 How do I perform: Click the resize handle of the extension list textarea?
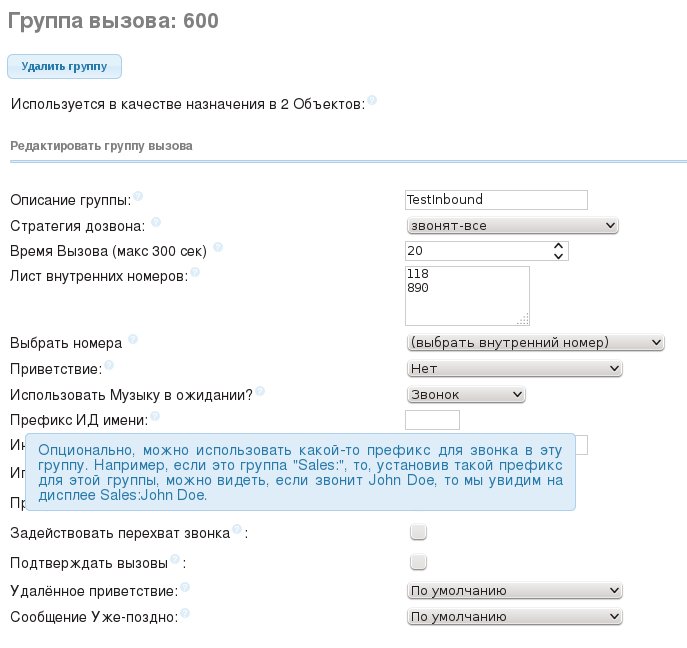click(523, 319)
